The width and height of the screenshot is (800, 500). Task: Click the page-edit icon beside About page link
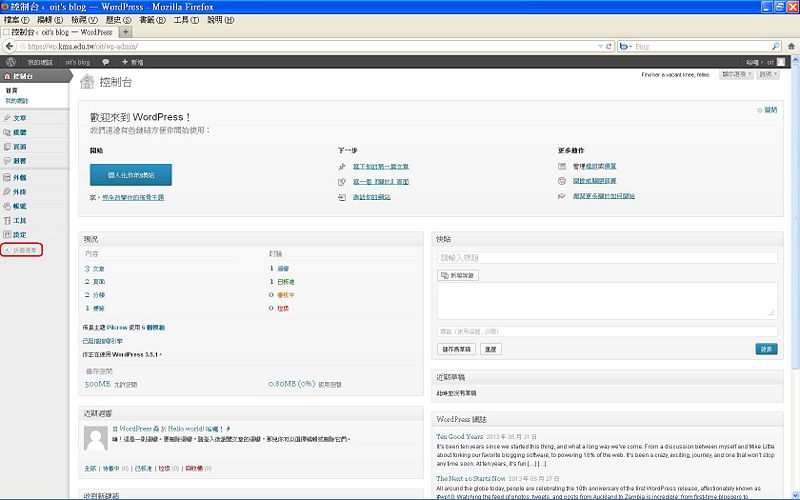(x=342, y=182)
